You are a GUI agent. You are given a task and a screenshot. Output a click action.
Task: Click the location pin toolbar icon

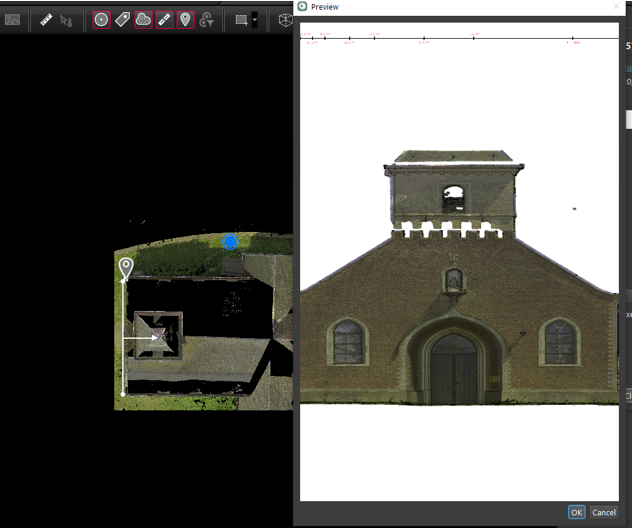click(x=185, y=19)
